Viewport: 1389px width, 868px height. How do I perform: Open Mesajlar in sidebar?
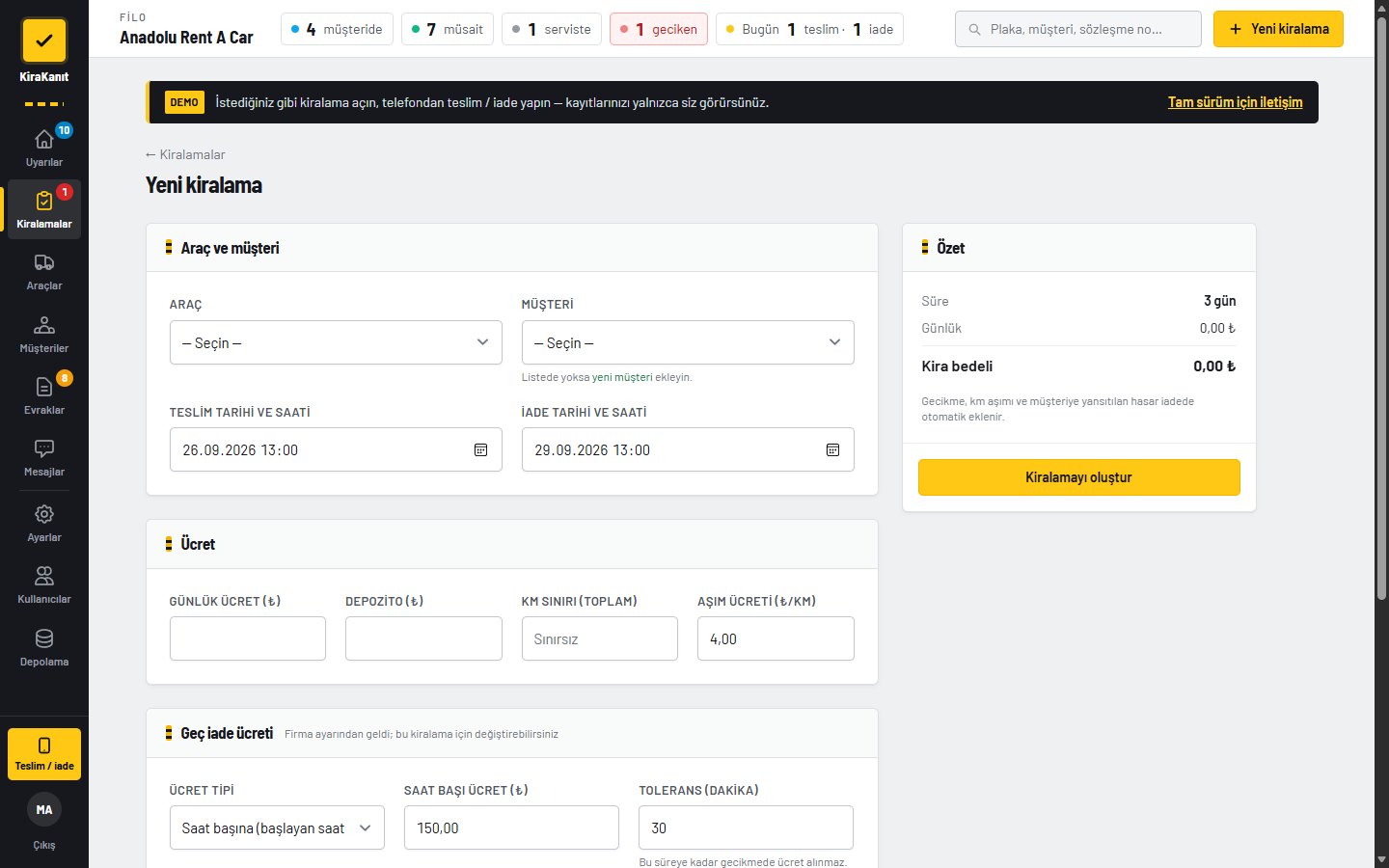(x=44, y=458)
